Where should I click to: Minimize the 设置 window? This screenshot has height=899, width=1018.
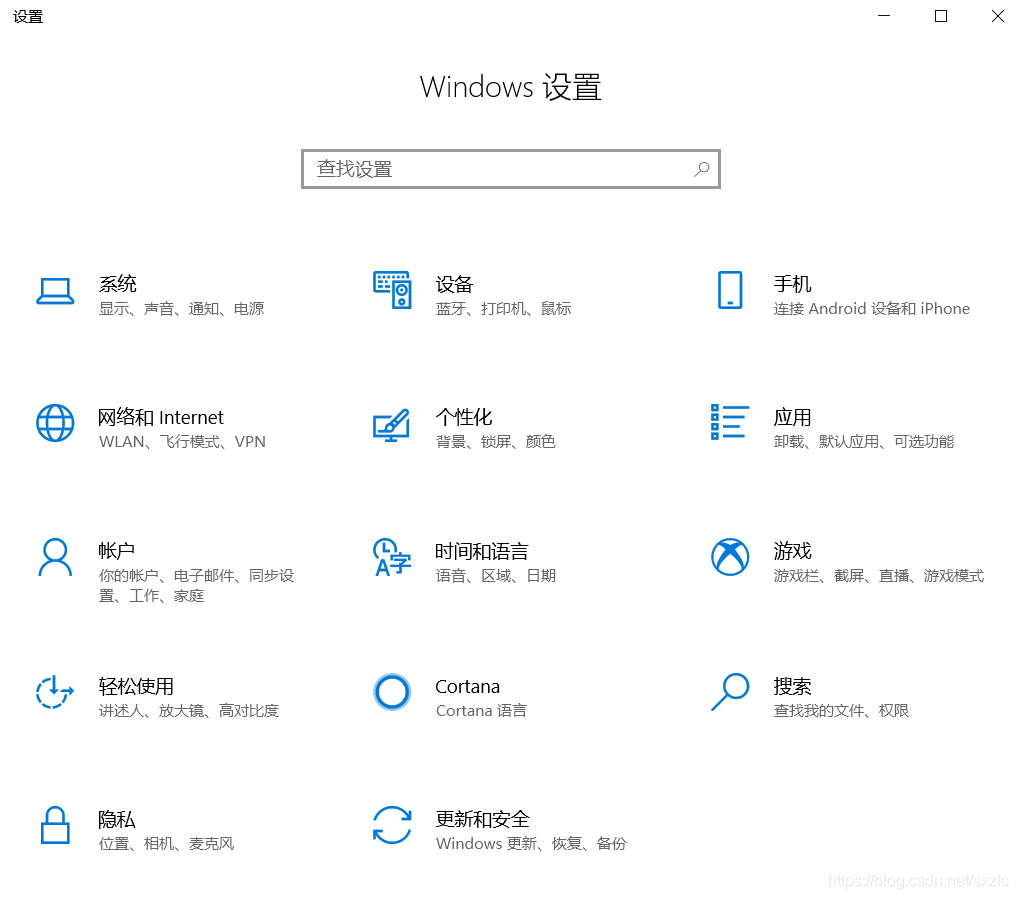coord(884,16)
